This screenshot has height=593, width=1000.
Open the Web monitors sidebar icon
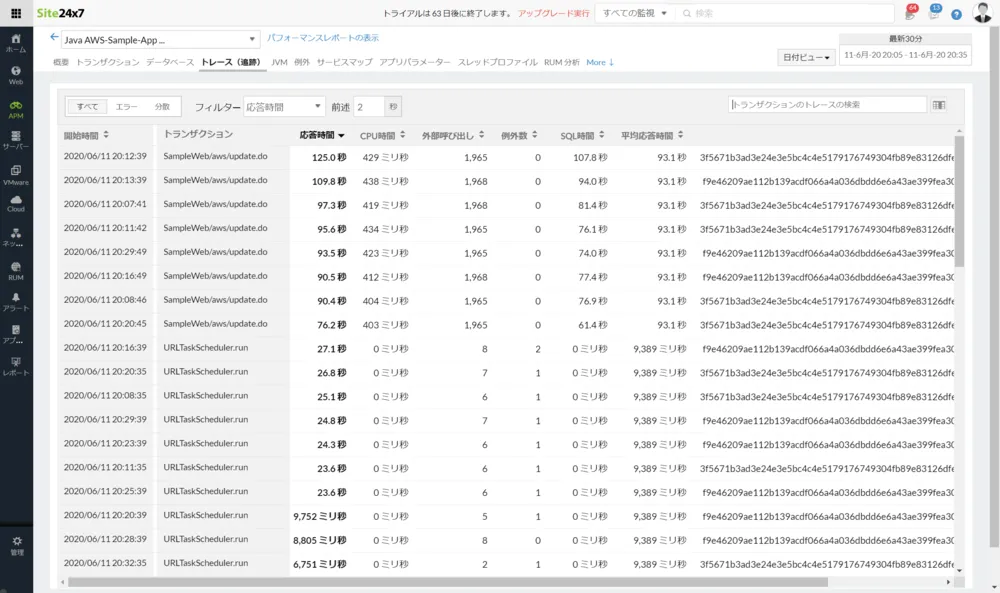tap(16, 75)
